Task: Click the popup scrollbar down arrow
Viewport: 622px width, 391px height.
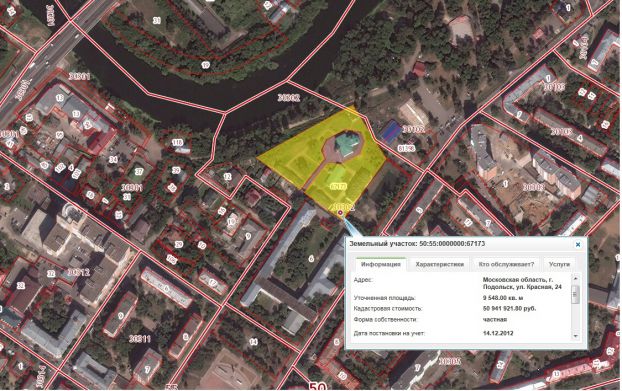Action: click(576, 336)
